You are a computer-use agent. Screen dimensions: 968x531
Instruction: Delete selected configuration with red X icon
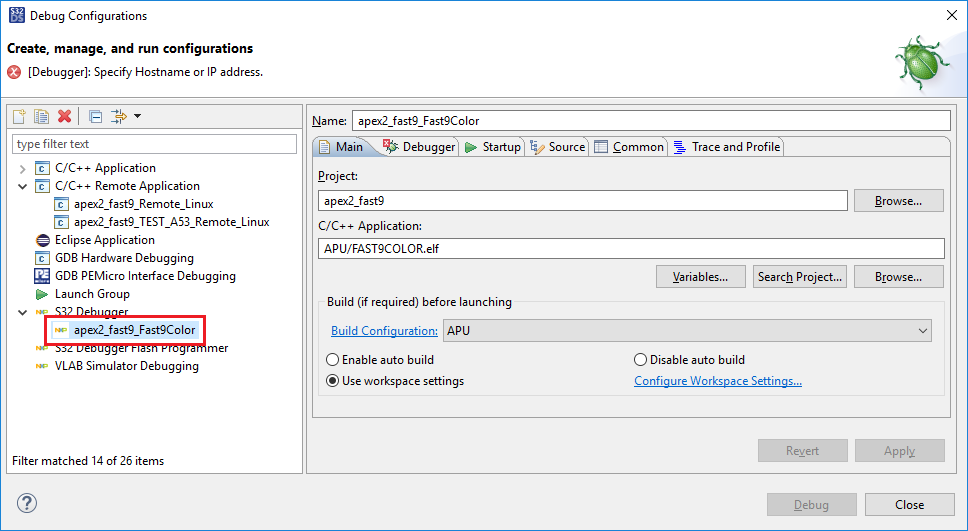click(65, 117)
